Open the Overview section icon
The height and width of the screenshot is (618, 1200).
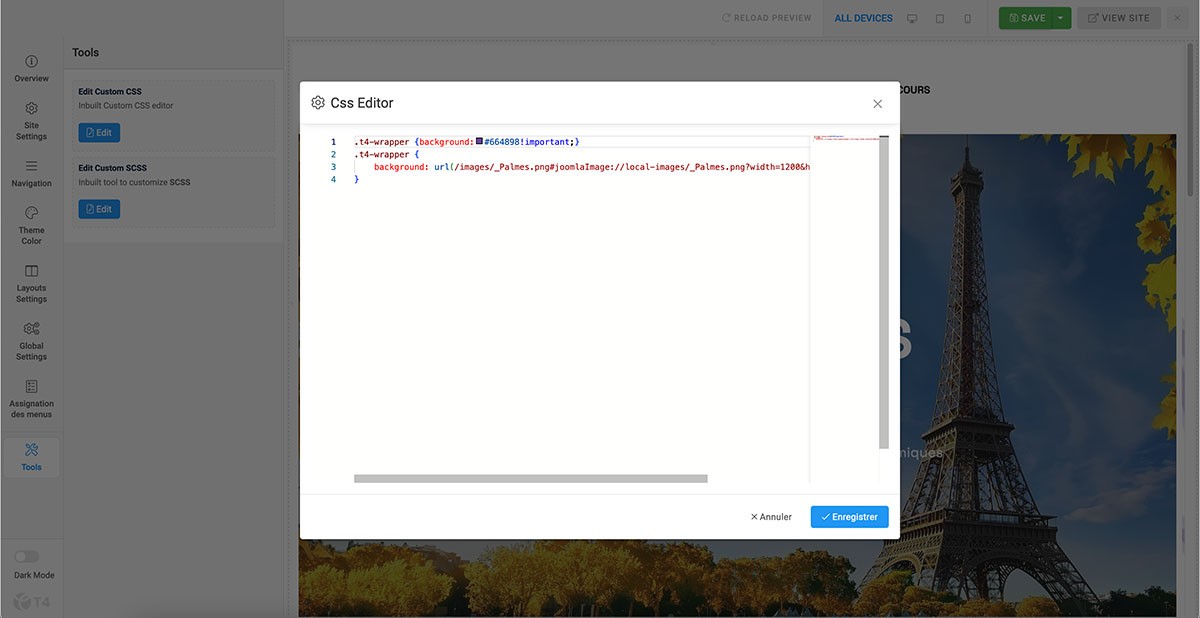(31, 61)
